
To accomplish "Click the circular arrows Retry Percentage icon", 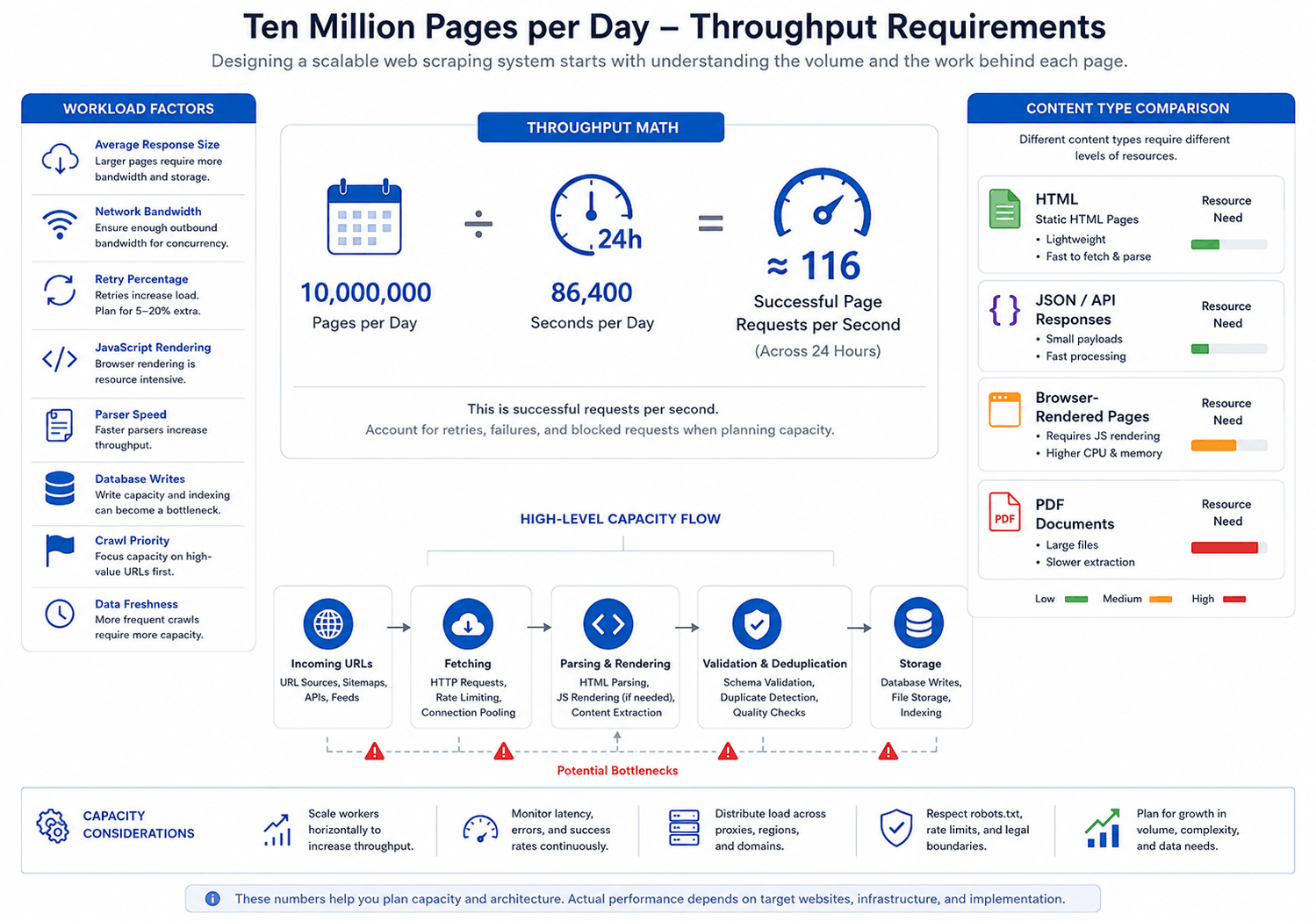I will pos(60,291).
